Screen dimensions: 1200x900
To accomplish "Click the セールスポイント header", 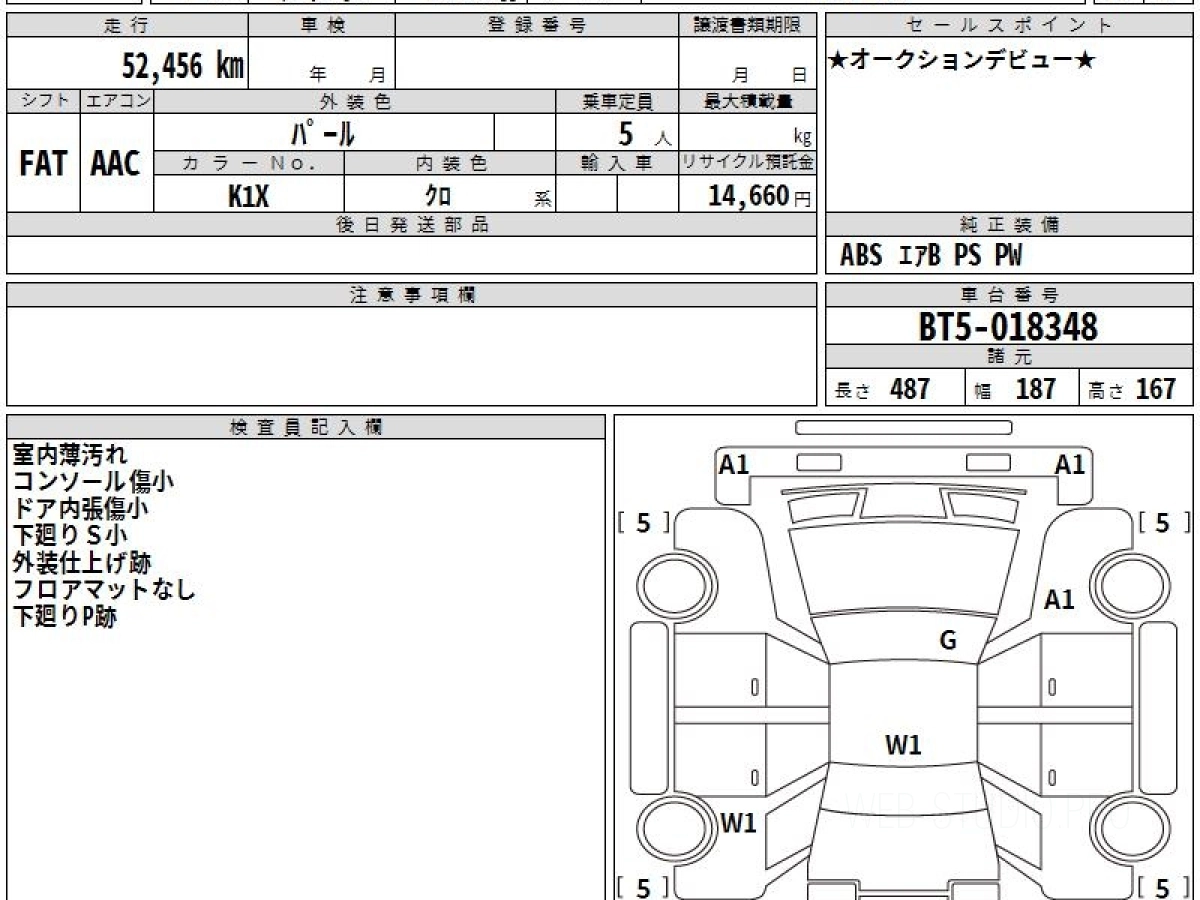I will coord(1010,26).
